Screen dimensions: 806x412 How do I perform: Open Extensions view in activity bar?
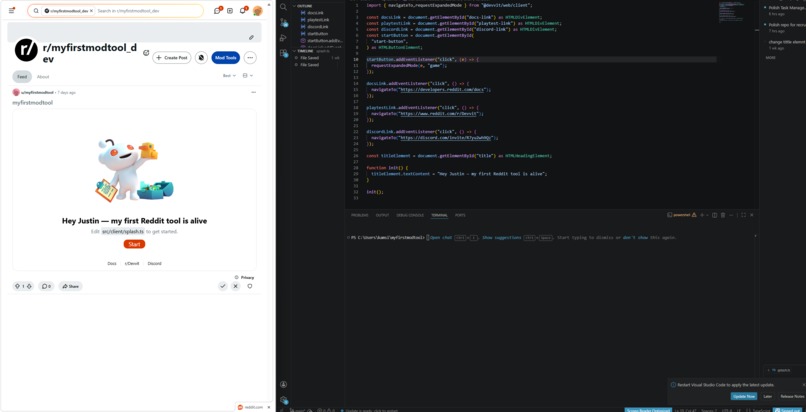tap(283, 53)
